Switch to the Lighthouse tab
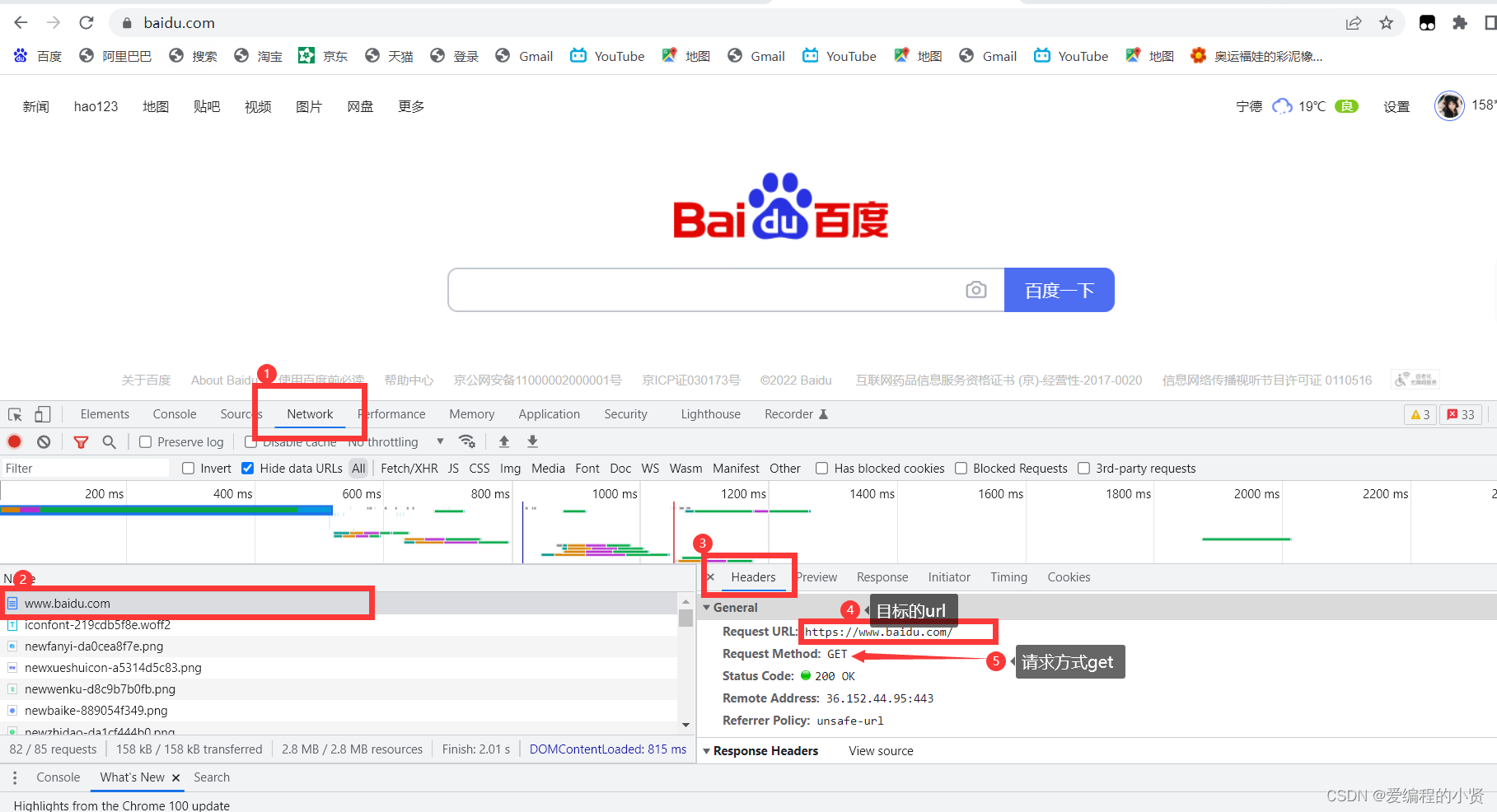The image size is (1497, 812). point(711,414)
